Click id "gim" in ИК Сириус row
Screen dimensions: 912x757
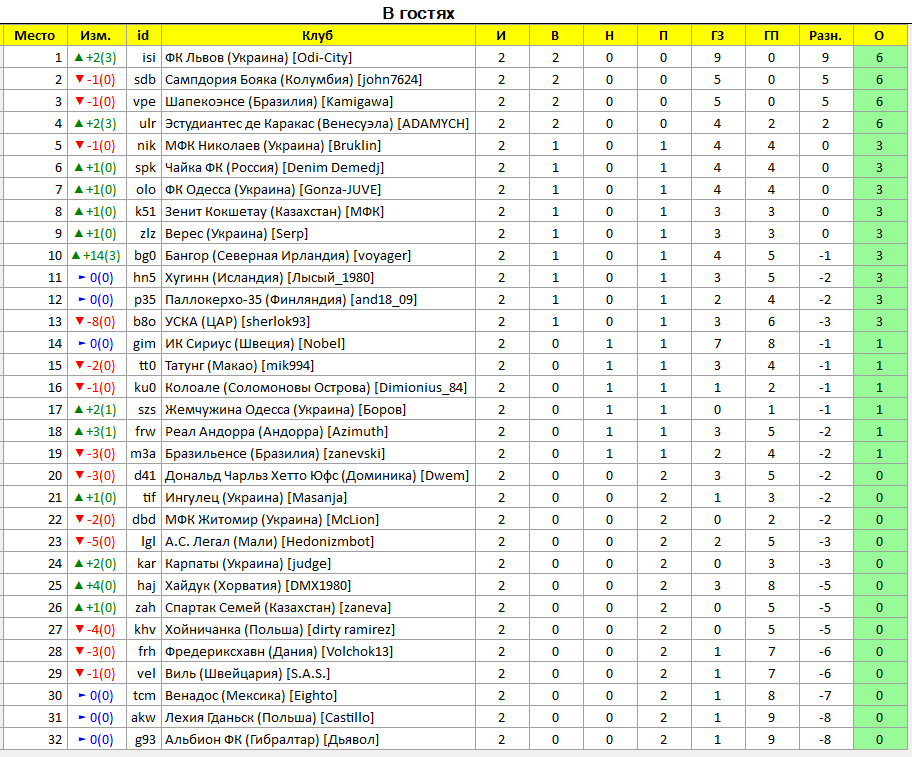click(144, 344)
